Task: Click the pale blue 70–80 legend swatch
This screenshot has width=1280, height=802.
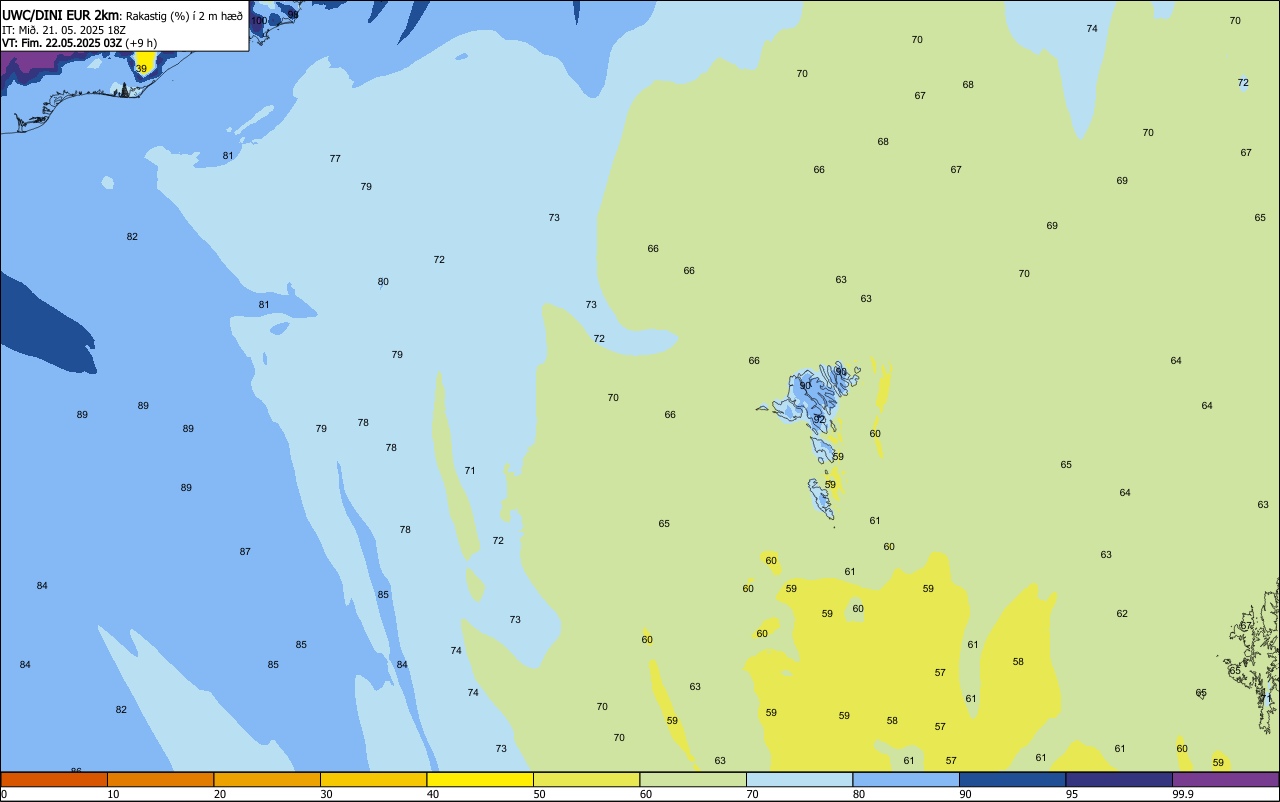Action: tap(799, 779)
